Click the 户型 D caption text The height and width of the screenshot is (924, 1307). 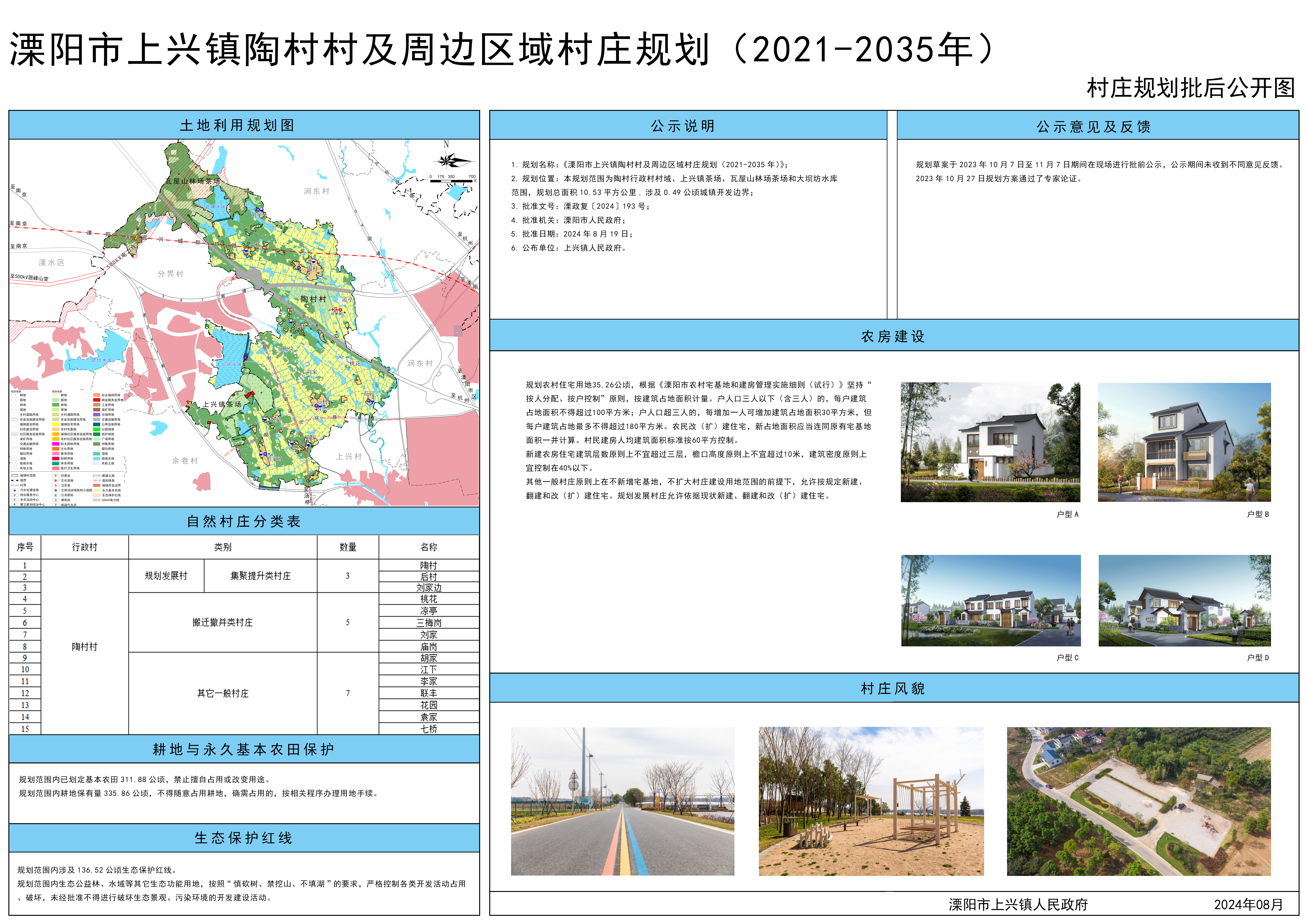pyautogui.click(x=1258, y=658)
